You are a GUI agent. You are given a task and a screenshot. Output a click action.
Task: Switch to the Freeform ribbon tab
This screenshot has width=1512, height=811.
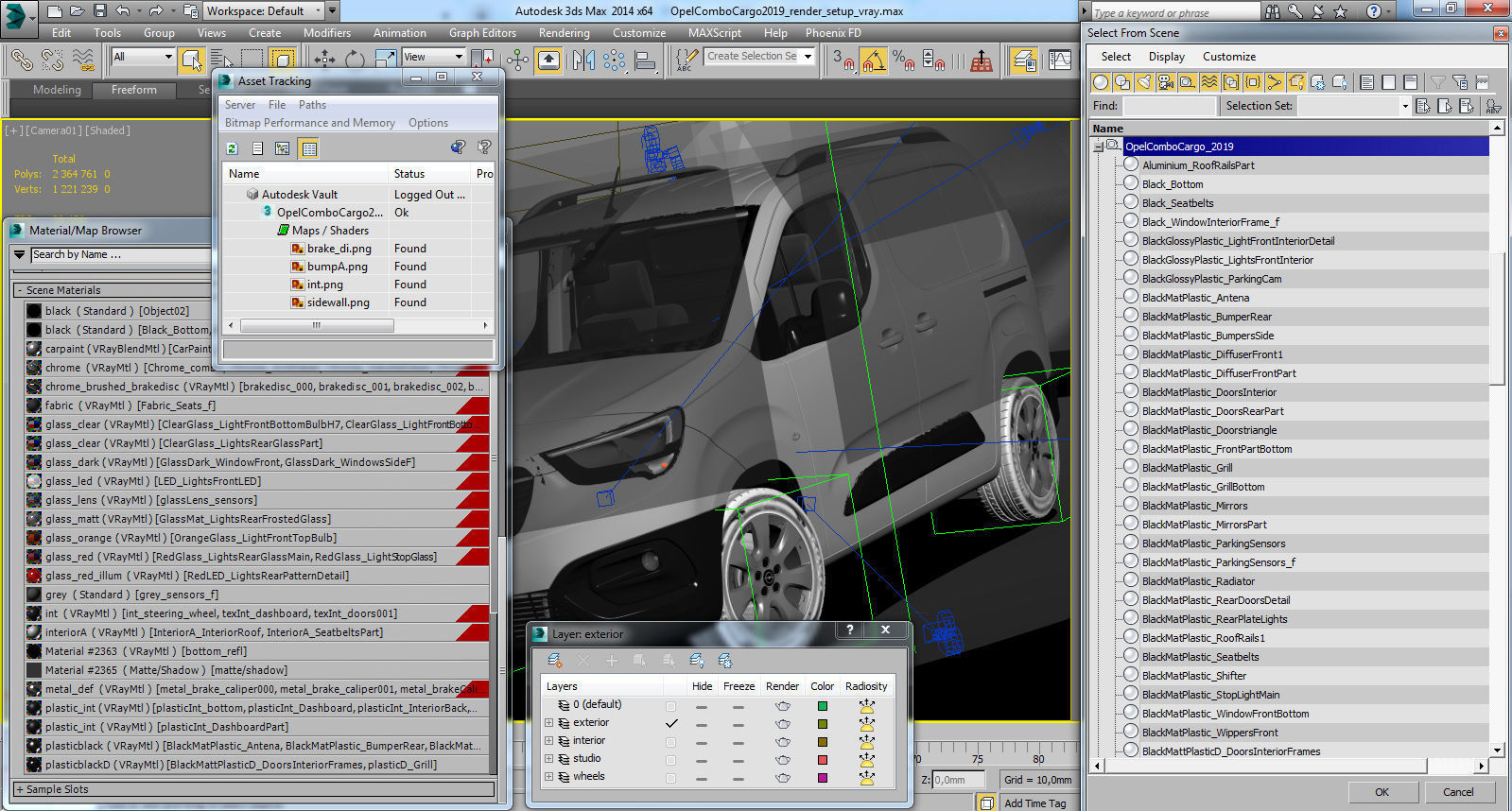click(x=134, y=90)
